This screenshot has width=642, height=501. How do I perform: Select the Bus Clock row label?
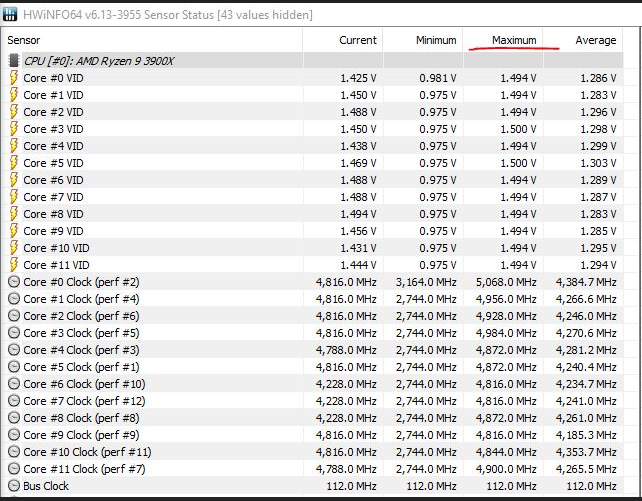tap(46, 486)
